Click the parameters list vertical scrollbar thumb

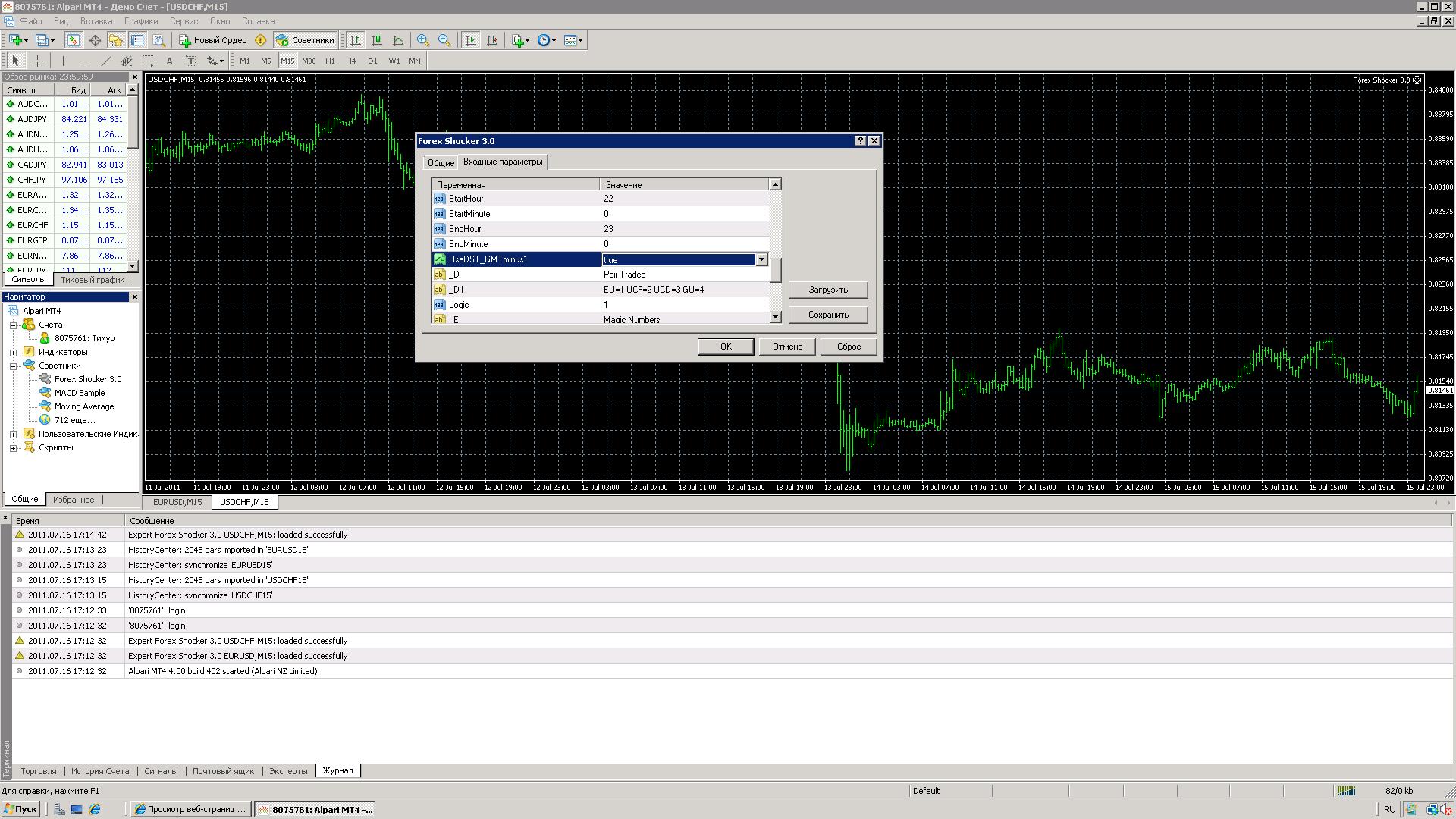click(x=775, y=270)
